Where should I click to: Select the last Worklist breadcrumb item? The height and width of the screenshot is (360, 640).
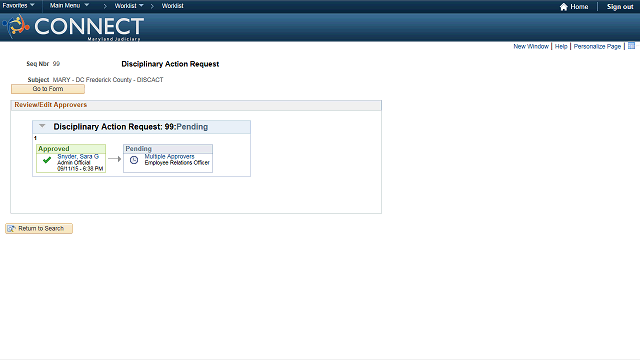pyautogui.click(x=172, y=6)
